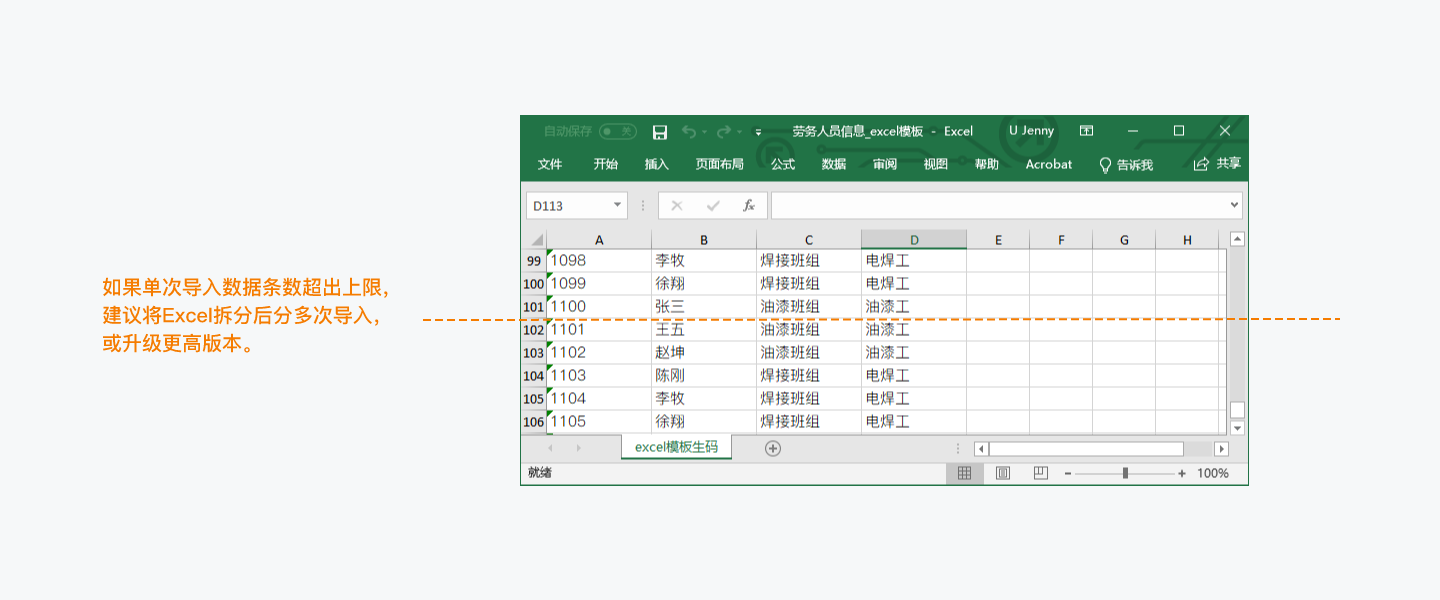Viewport: 1440px width, 600px height.
Task: Confirm the formula entry (checkmark icon)
Action: (713, 206)
